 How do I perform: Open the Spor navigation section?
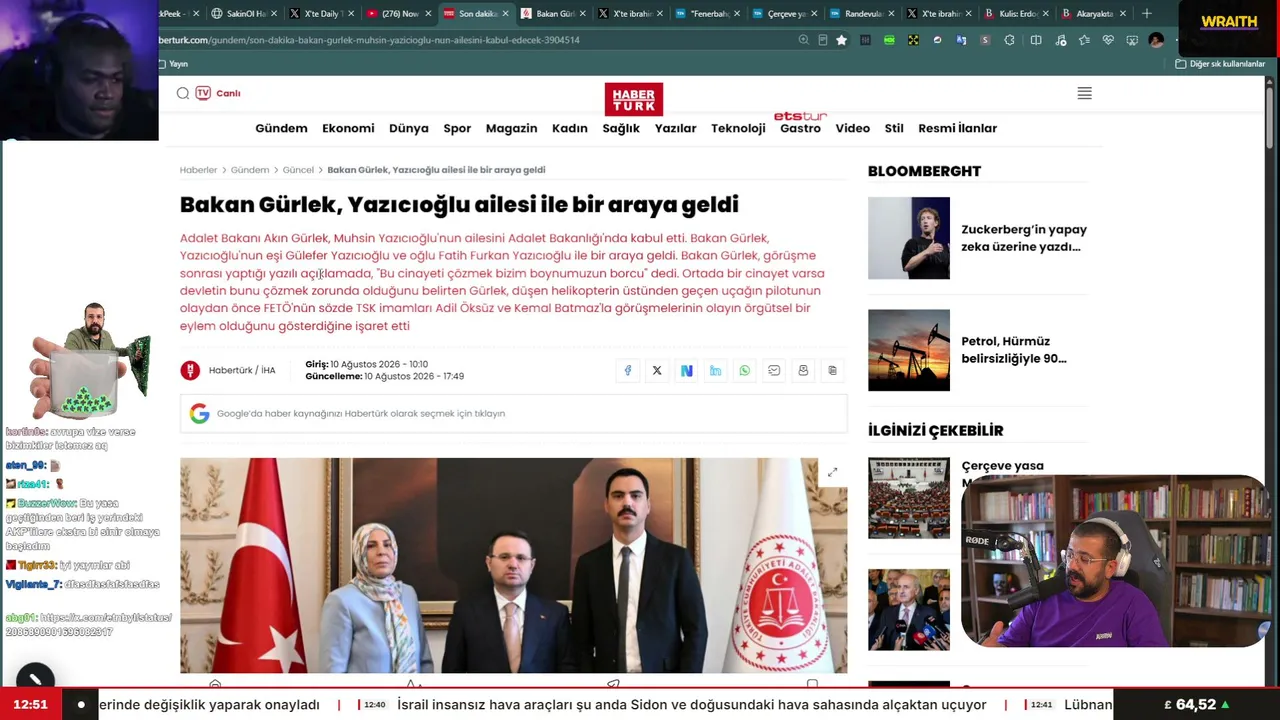click(457, 128)
